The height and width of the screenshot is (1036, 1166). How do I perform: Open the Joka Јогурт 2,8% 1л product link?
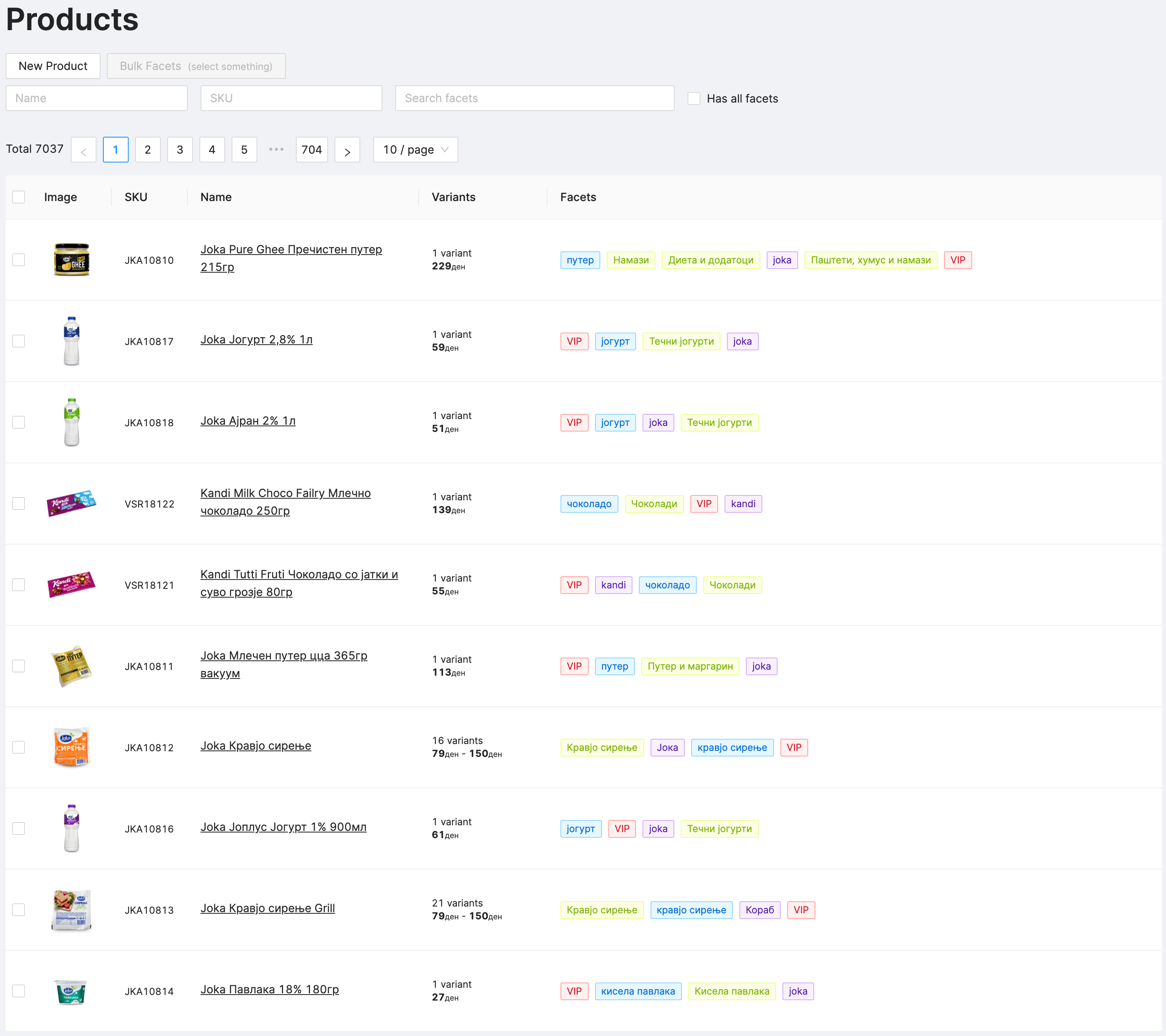[256, 339]
